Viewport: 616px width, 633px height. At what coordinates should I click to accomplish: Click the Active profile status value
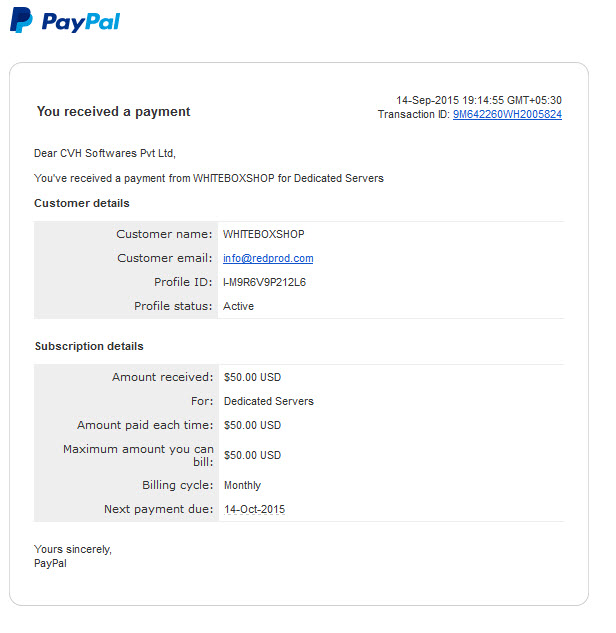tap(238, 306)
